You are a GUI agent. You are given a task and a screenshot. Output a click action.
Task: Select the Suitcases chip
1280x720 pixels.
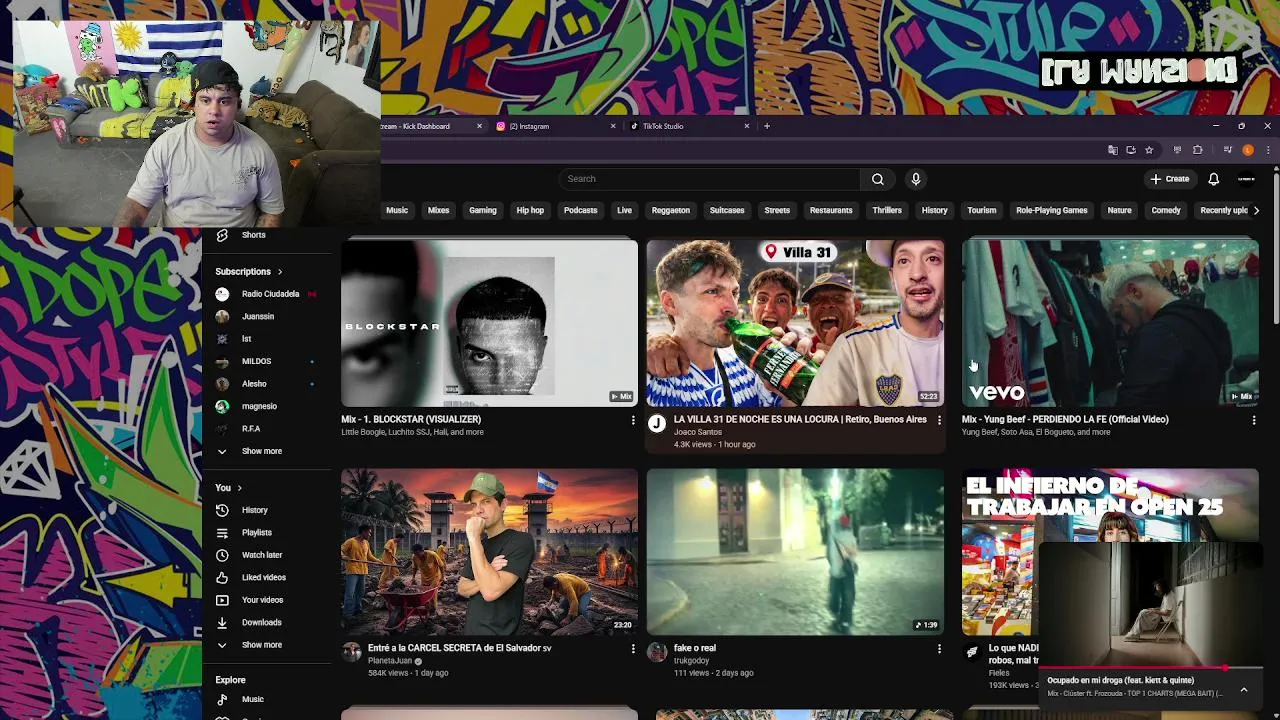coord(727,210)
